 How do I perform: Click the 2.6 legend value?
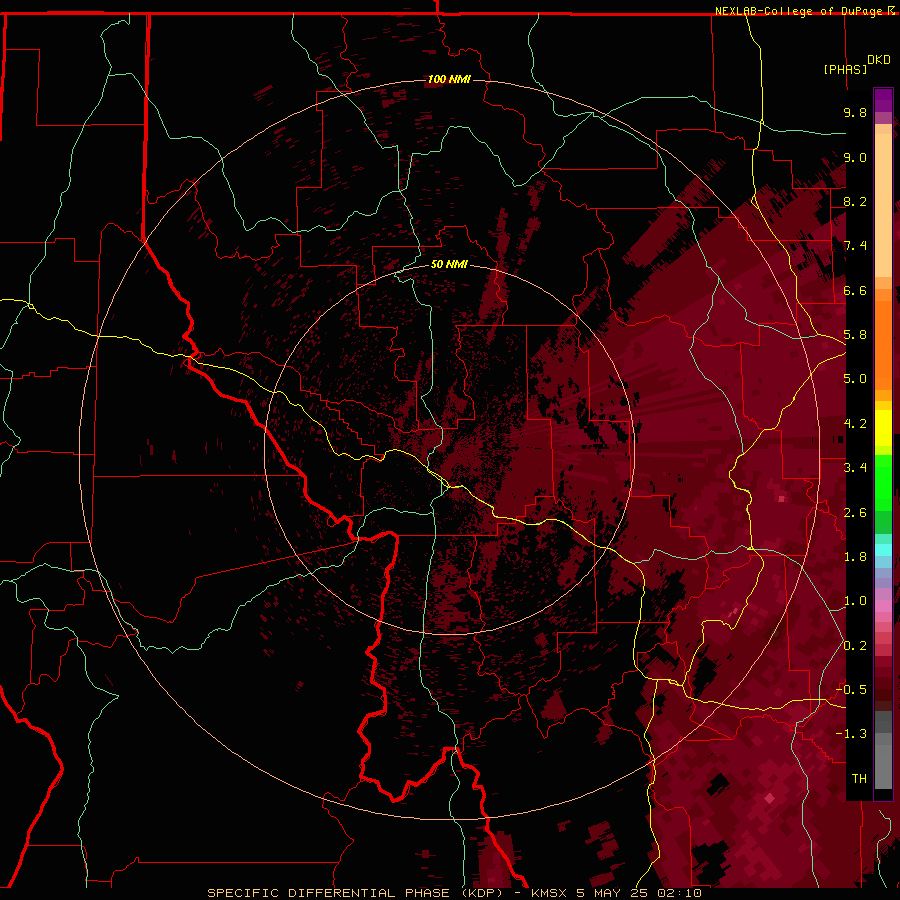tap(855, 513)
